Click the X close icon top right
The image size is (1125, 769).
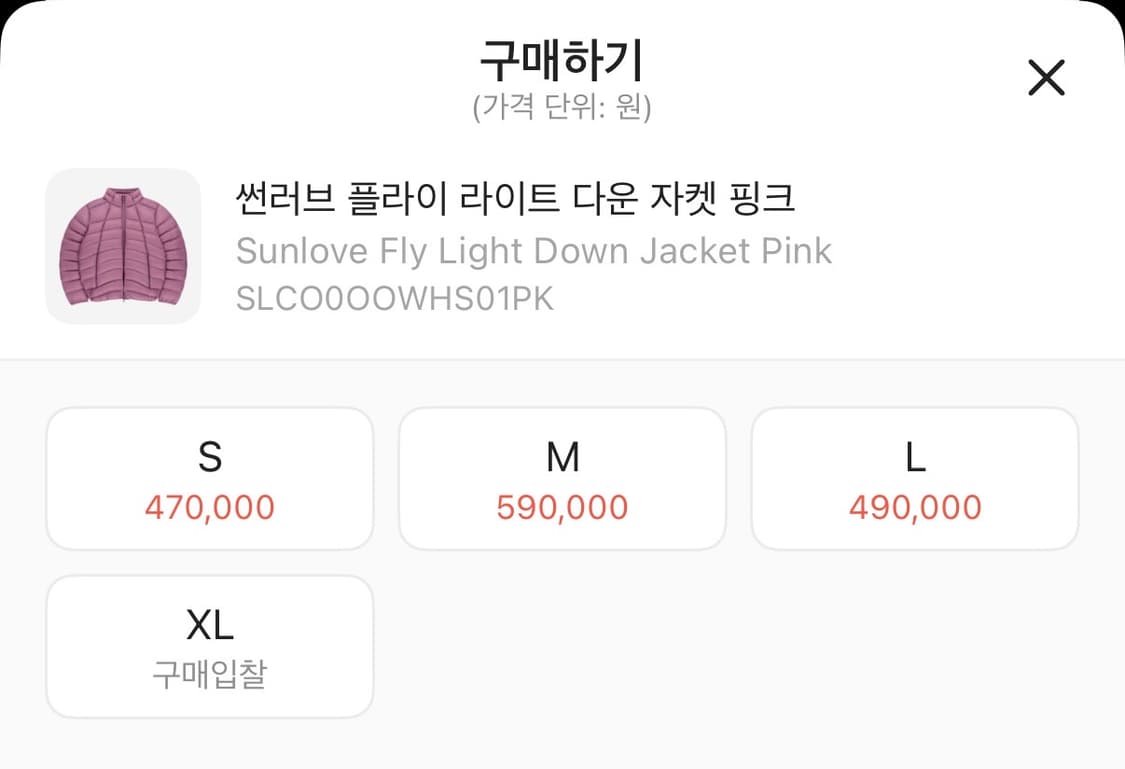pyautogui.click(x=1046, y=77)
